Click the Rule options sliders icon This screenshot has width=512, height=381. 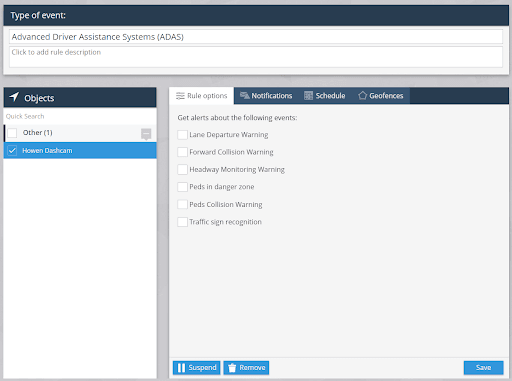point(180,96)
